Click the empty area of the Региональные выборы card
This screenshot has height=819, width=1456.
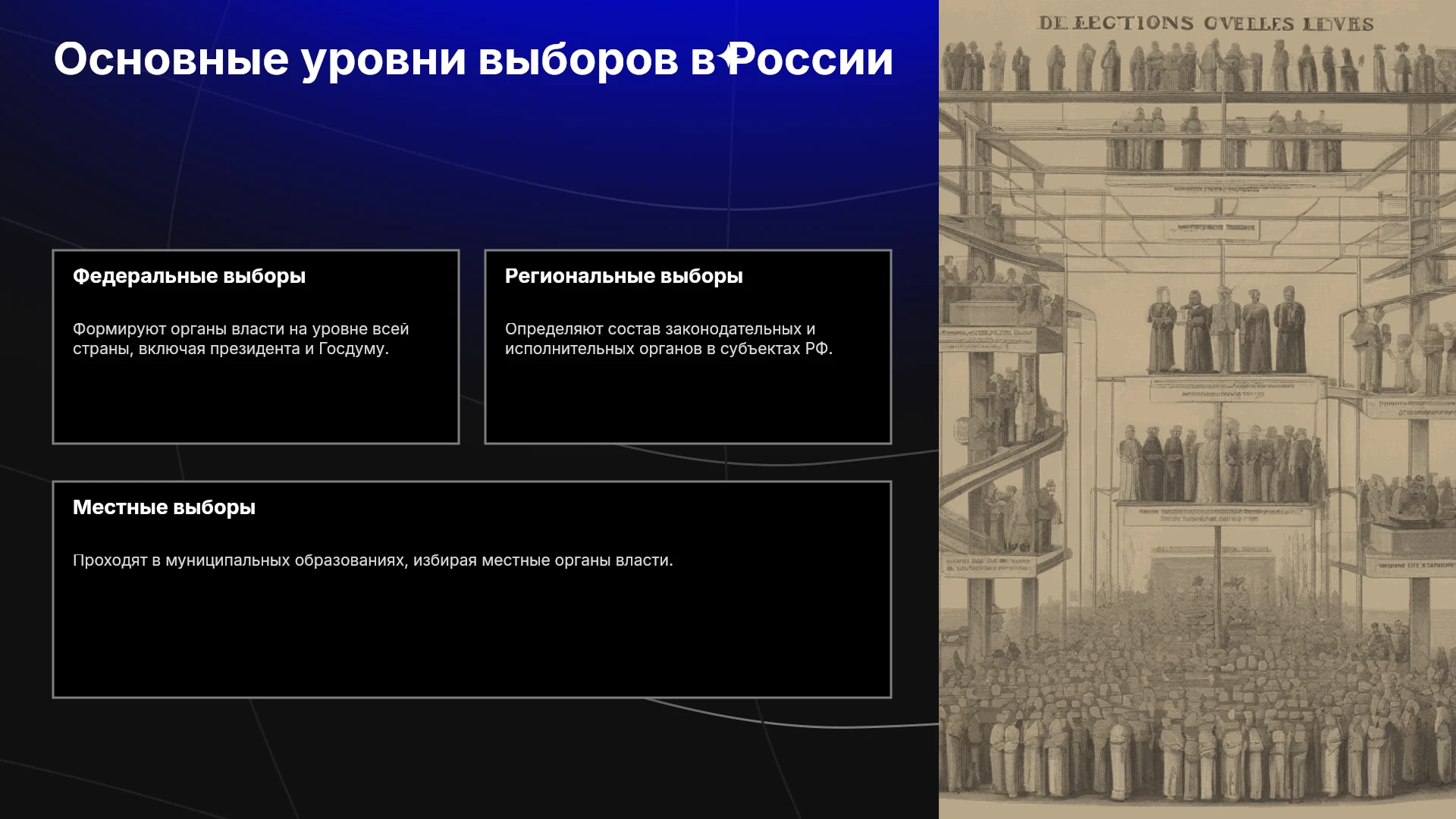point(688,402)
